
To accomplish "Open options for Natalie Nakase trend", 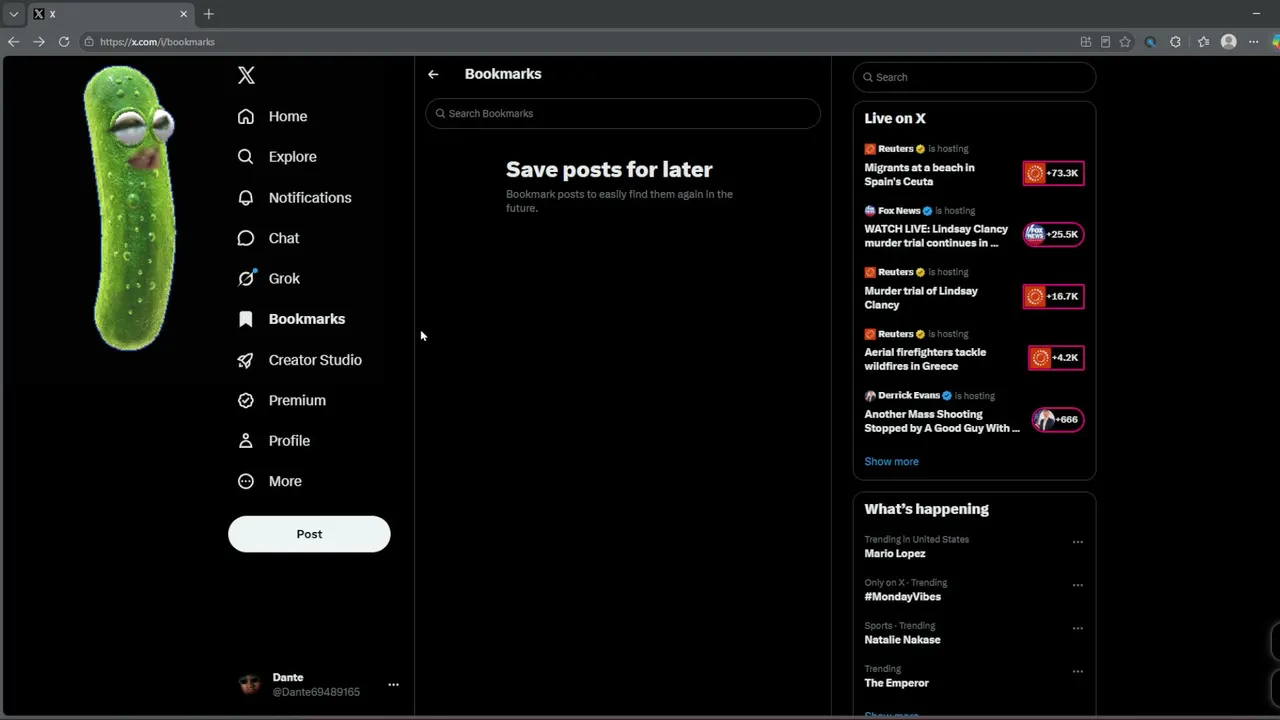I will [x=1077, y=628].
